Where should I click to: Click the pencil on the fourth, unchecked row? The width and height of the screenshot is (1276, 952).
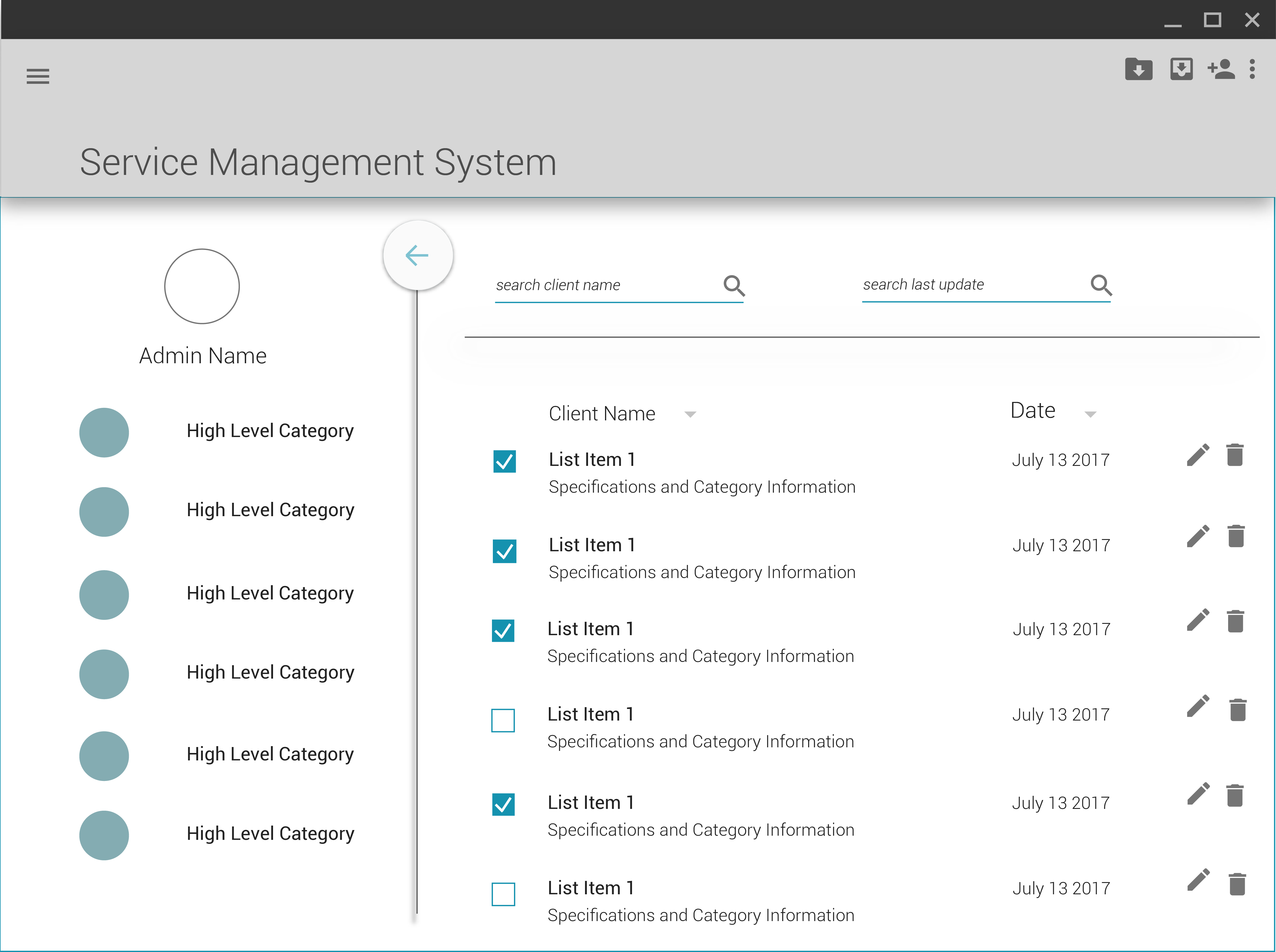[1198, 707]
